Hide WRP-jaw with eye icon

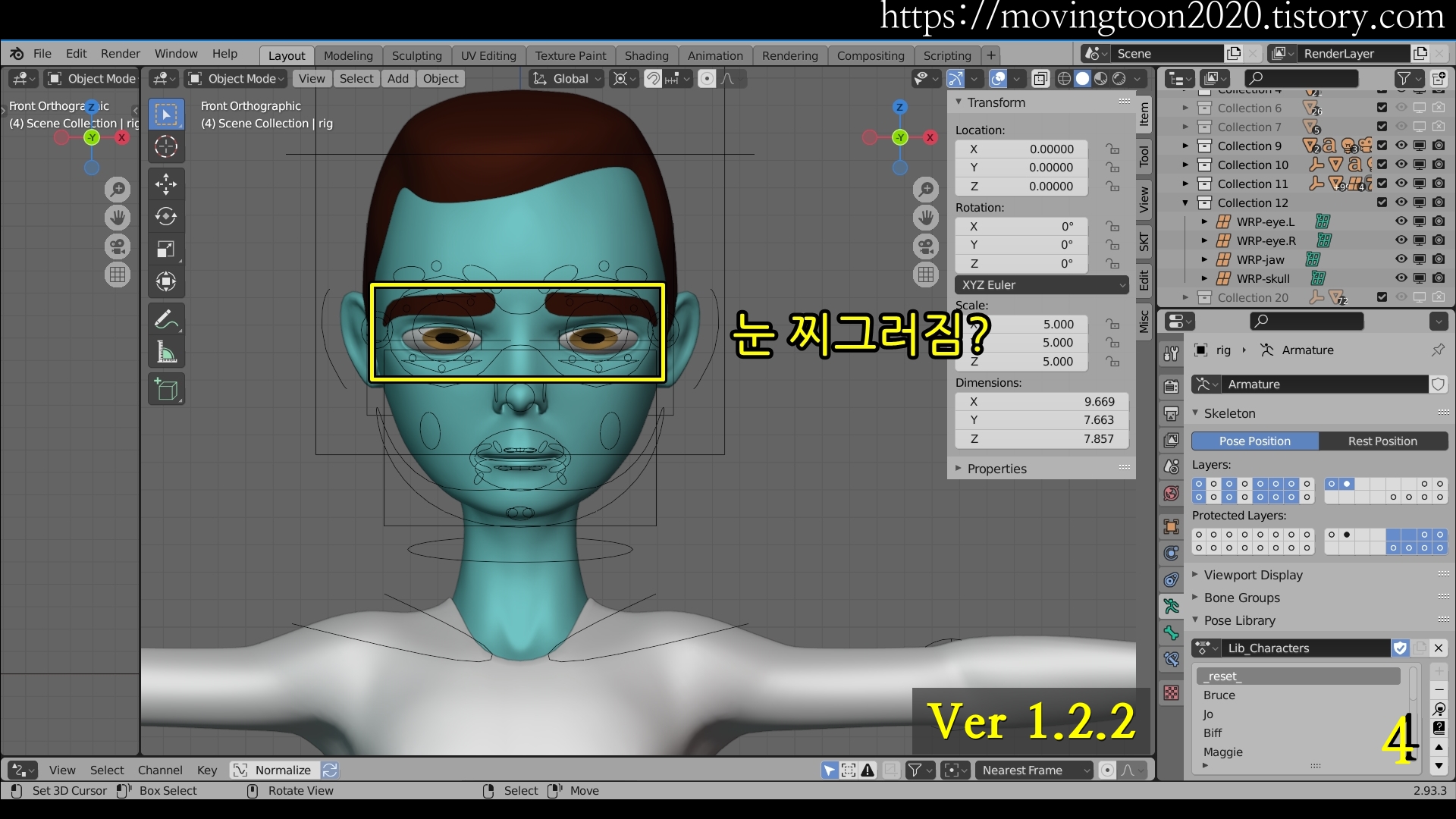(x=1401, y=259)
